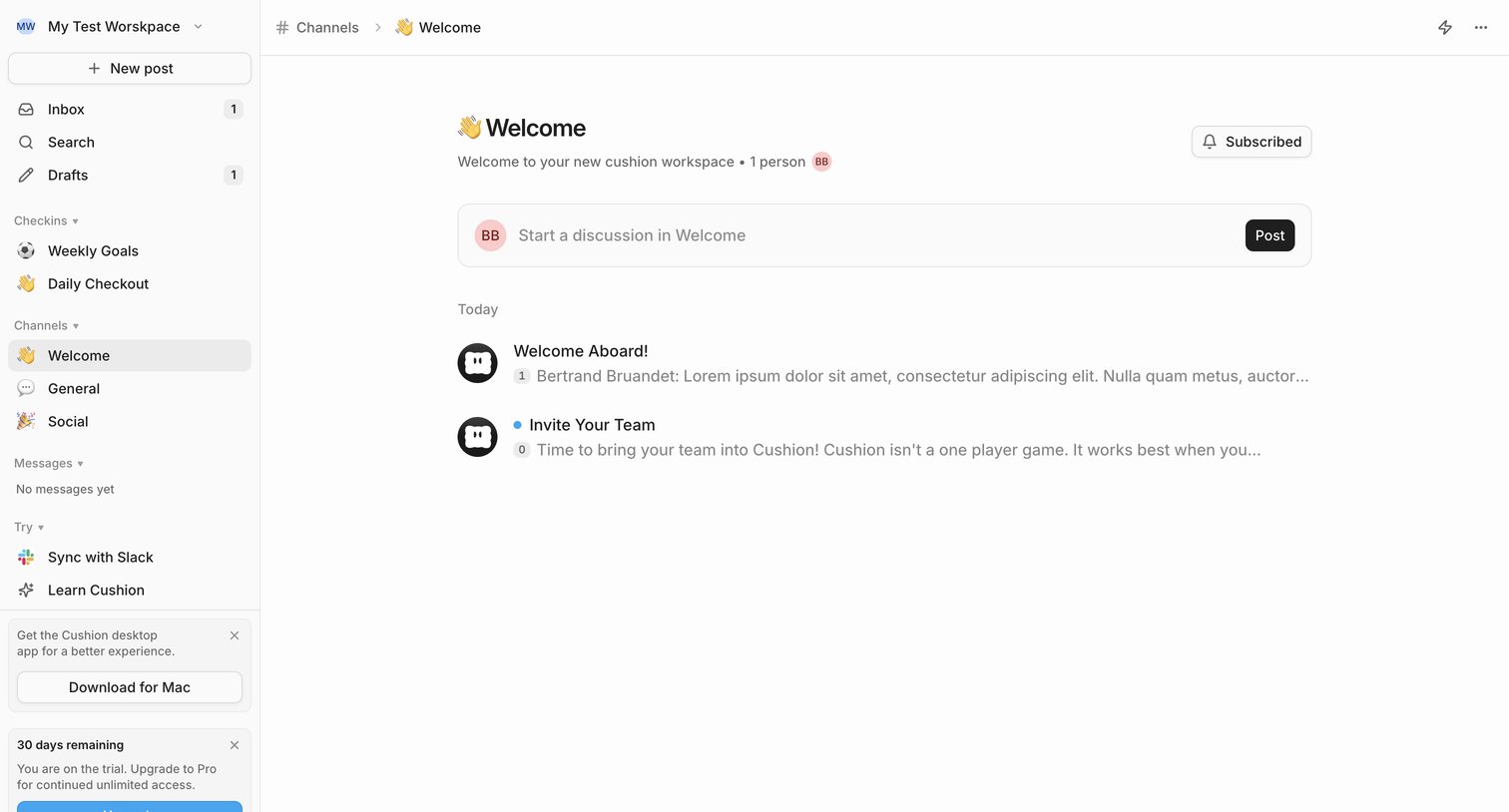Click the Inbox tray icon
The width and height of the screenshot is (1509, 812).
26,110
